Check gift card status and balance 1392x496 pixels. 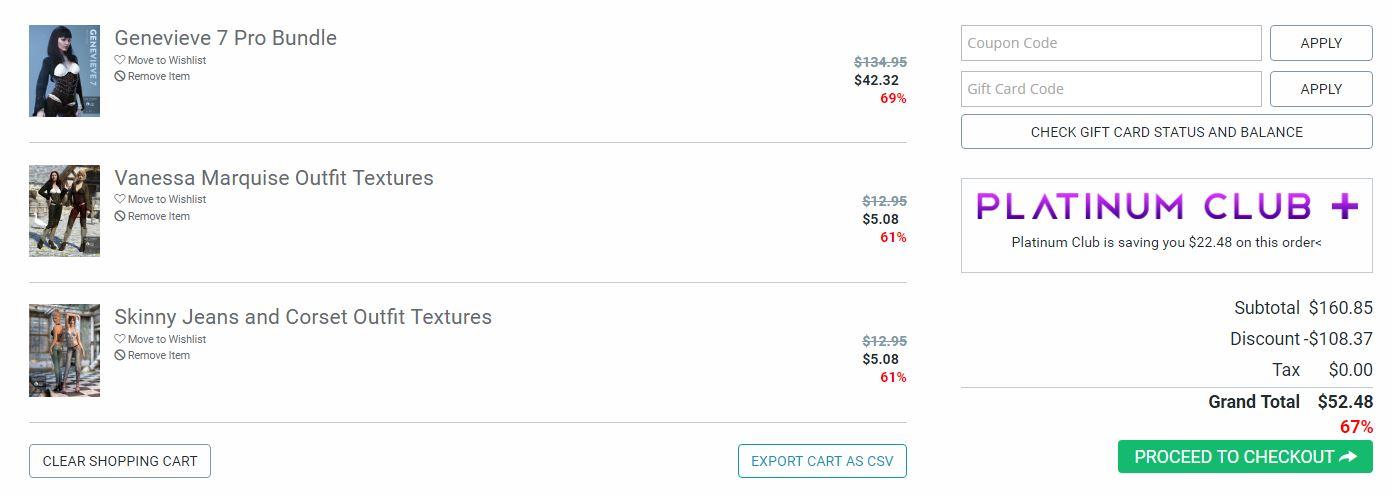coord(1167,132)
